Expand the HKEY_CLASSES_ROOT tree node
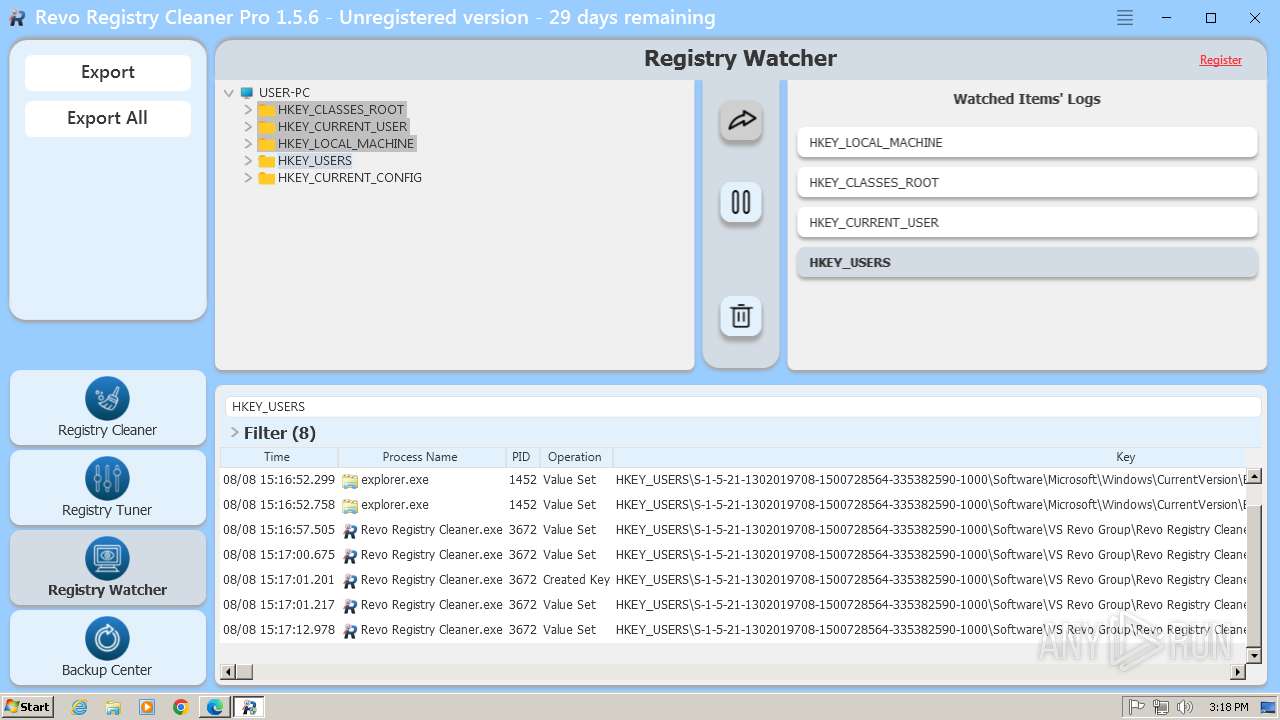 pos(248,110)
